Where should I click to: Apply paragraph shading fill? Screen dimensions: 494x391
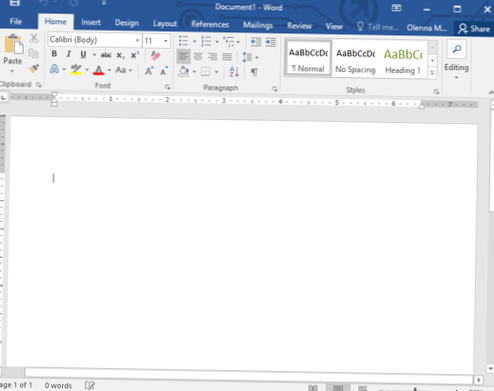pyautogui.click(x=183, y=71)
